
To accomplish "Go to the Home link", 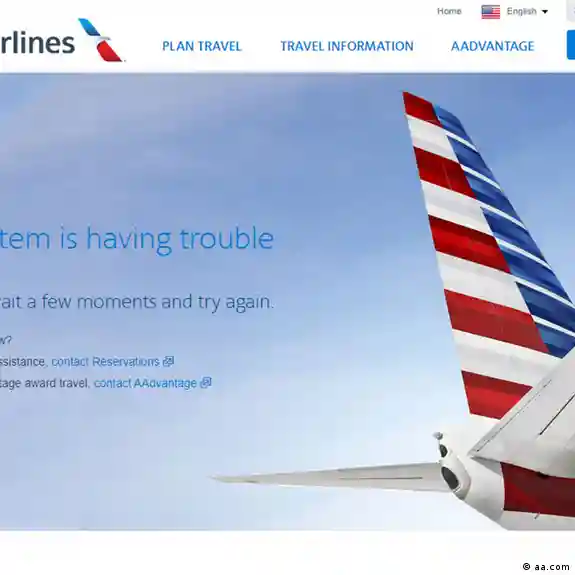I will tap(449, 11).
